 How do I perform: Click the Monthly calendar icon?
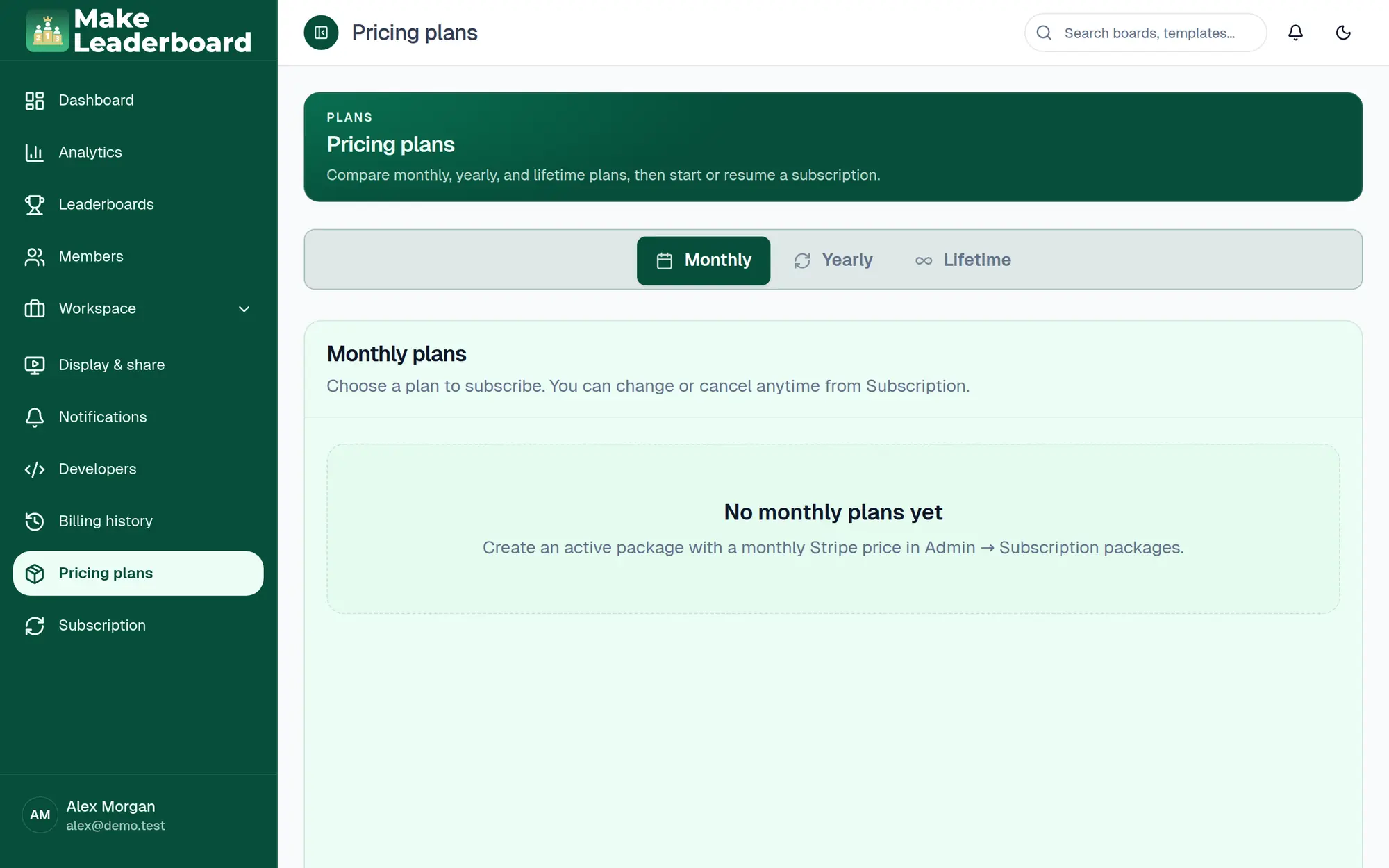click(x=664, y=260)
